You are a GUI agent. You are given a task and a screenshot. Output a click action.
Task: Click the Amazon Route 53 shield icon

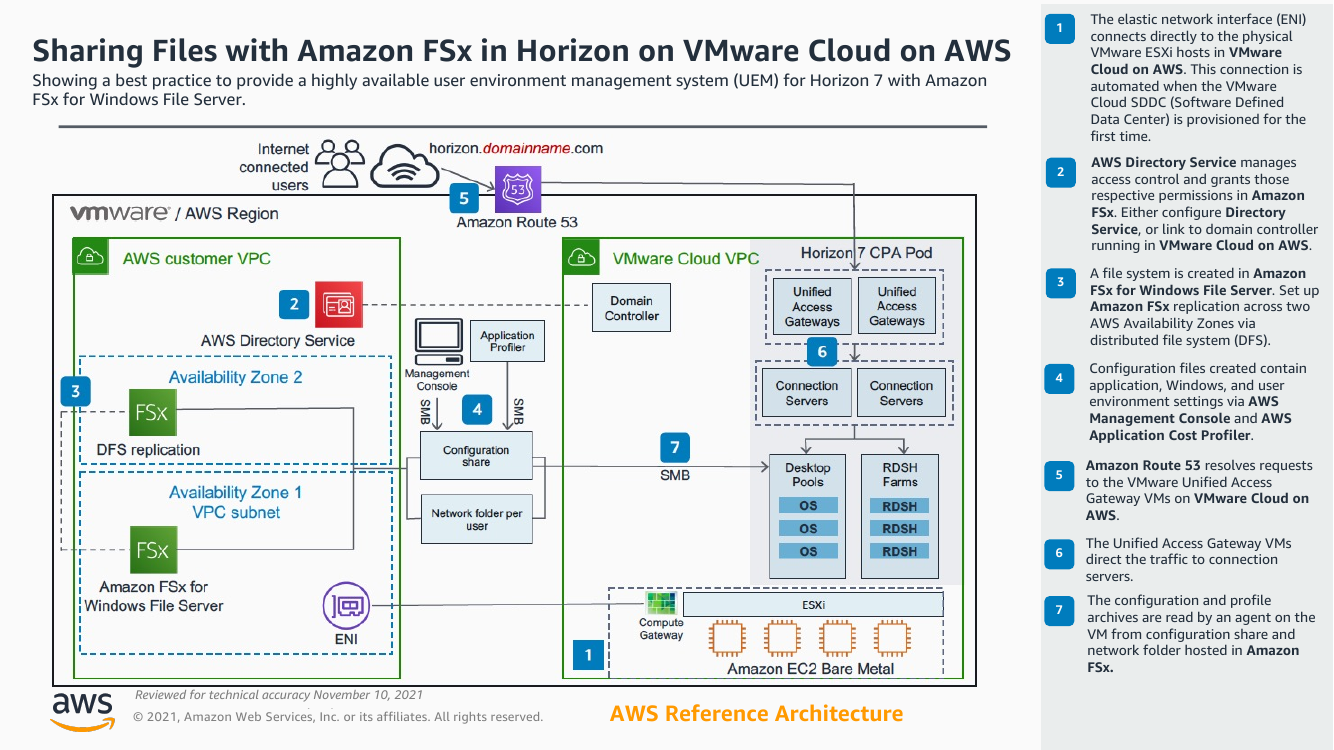tap(517, 189)
